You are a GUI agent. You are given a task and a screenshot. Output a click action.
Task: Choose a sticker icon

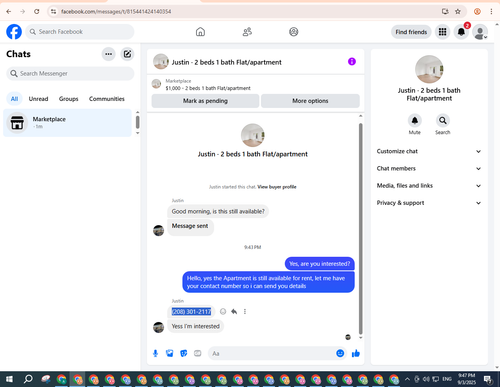pyautogui.click(x=184, y=353)
